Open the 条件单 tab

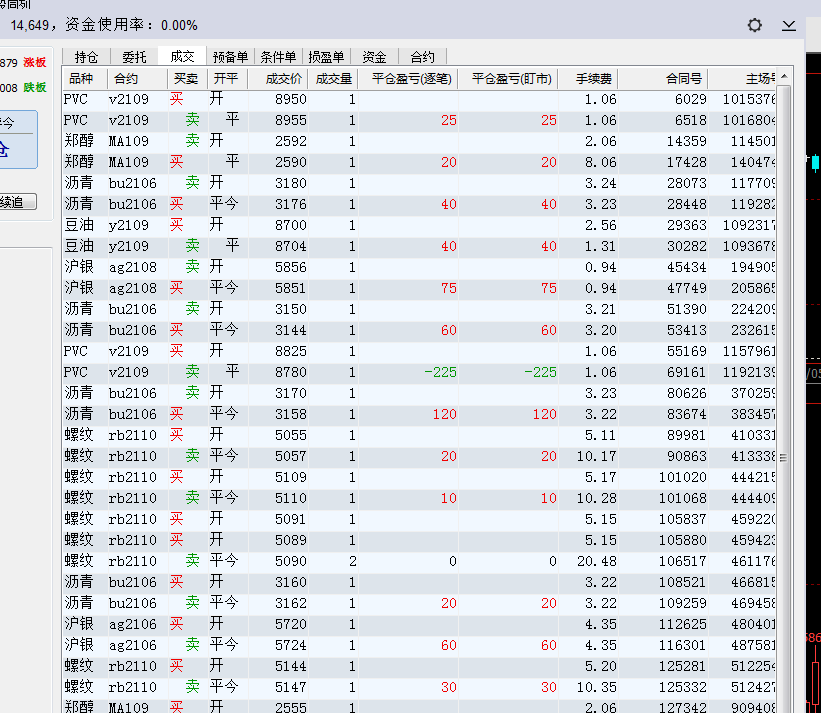pos(278,57)
